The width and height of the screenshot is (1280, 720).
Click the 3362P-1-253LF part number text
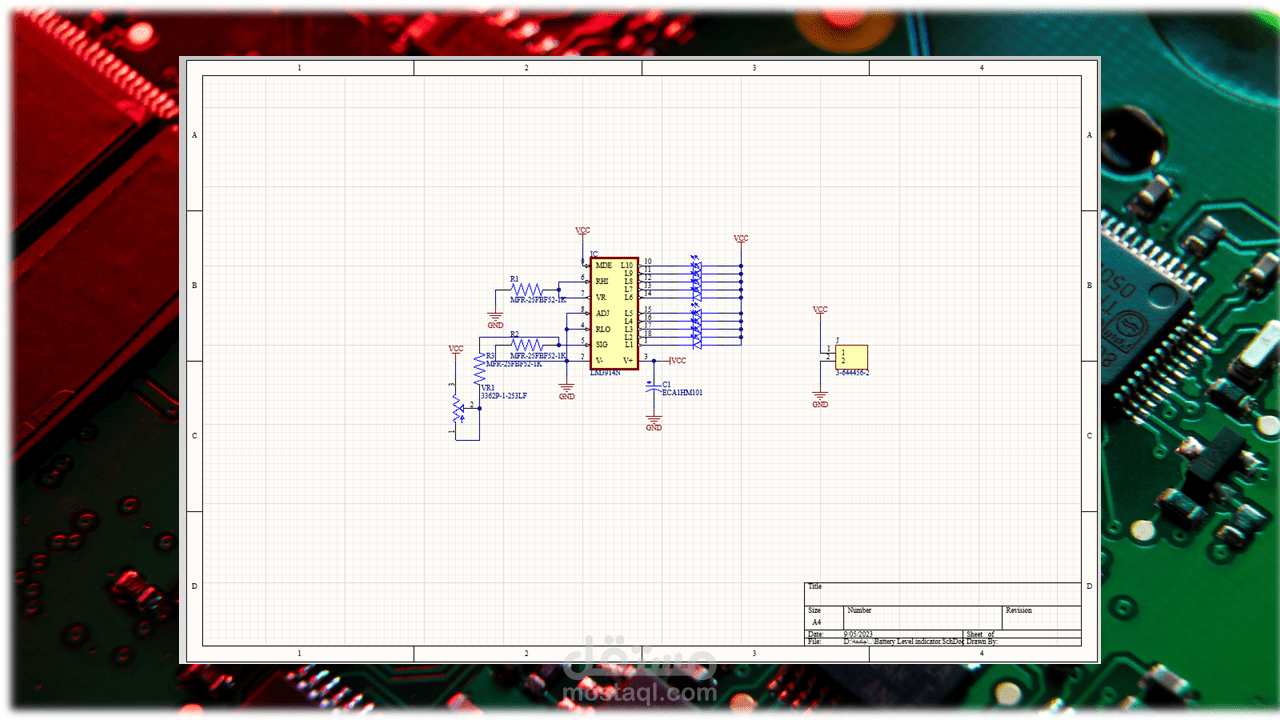coord(504,397)
